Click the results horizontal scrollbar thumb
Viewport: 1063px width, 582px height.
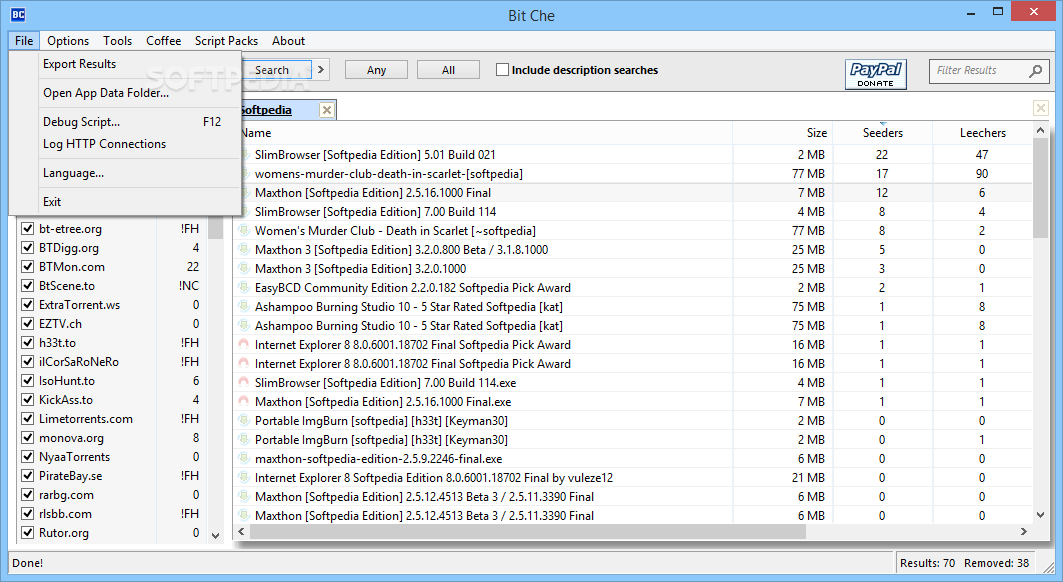pyautogui.click(x=528, y=532)
